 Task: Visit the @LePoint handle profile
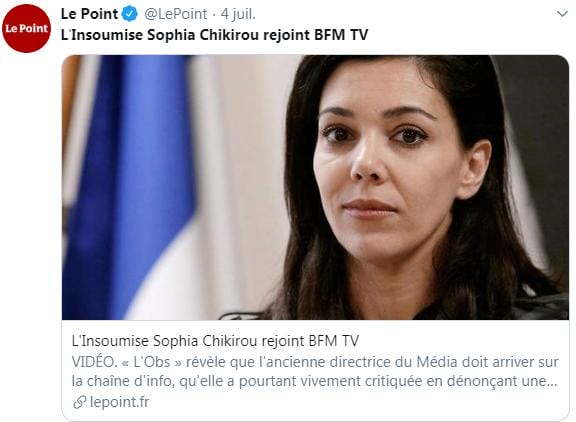click(x=176, y=14)
